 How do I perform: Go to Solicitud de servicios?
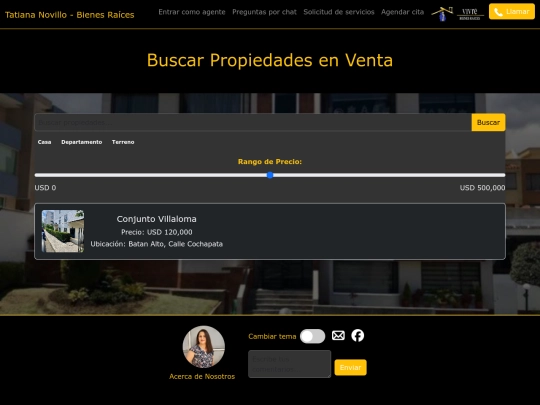[339, 12]
